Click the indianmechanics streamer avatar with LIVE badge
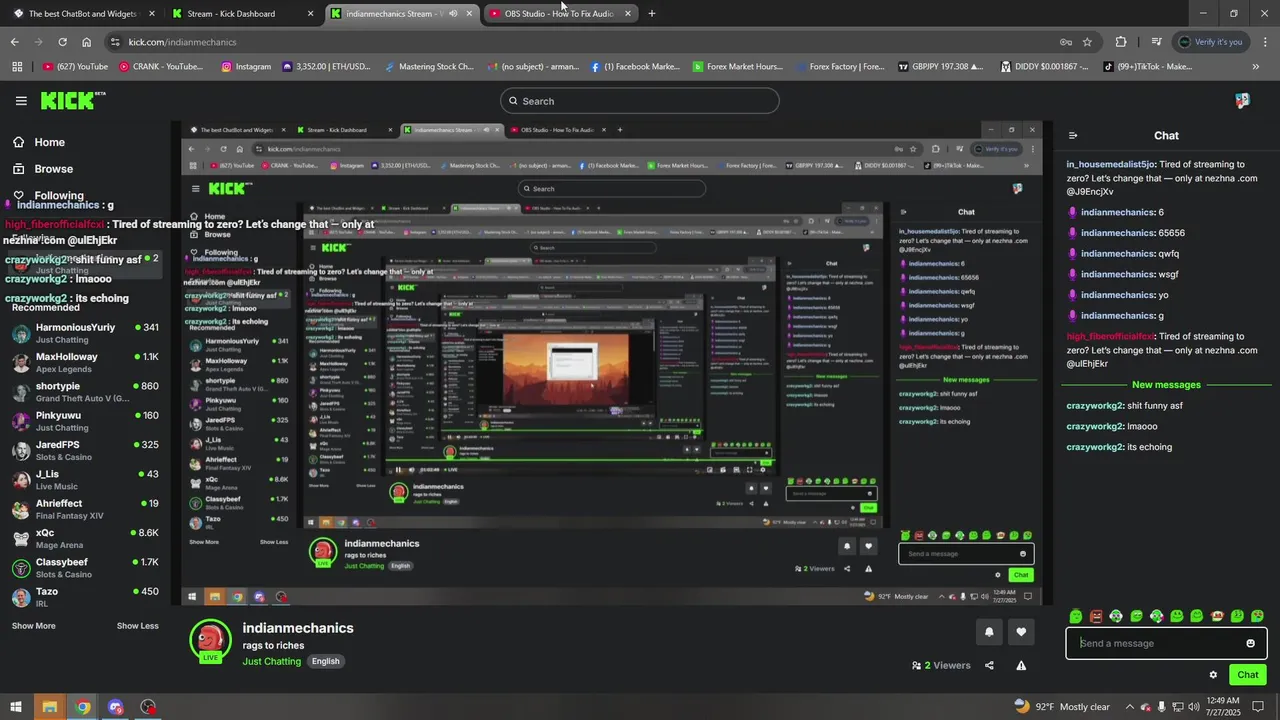 [x=210, y=641]
